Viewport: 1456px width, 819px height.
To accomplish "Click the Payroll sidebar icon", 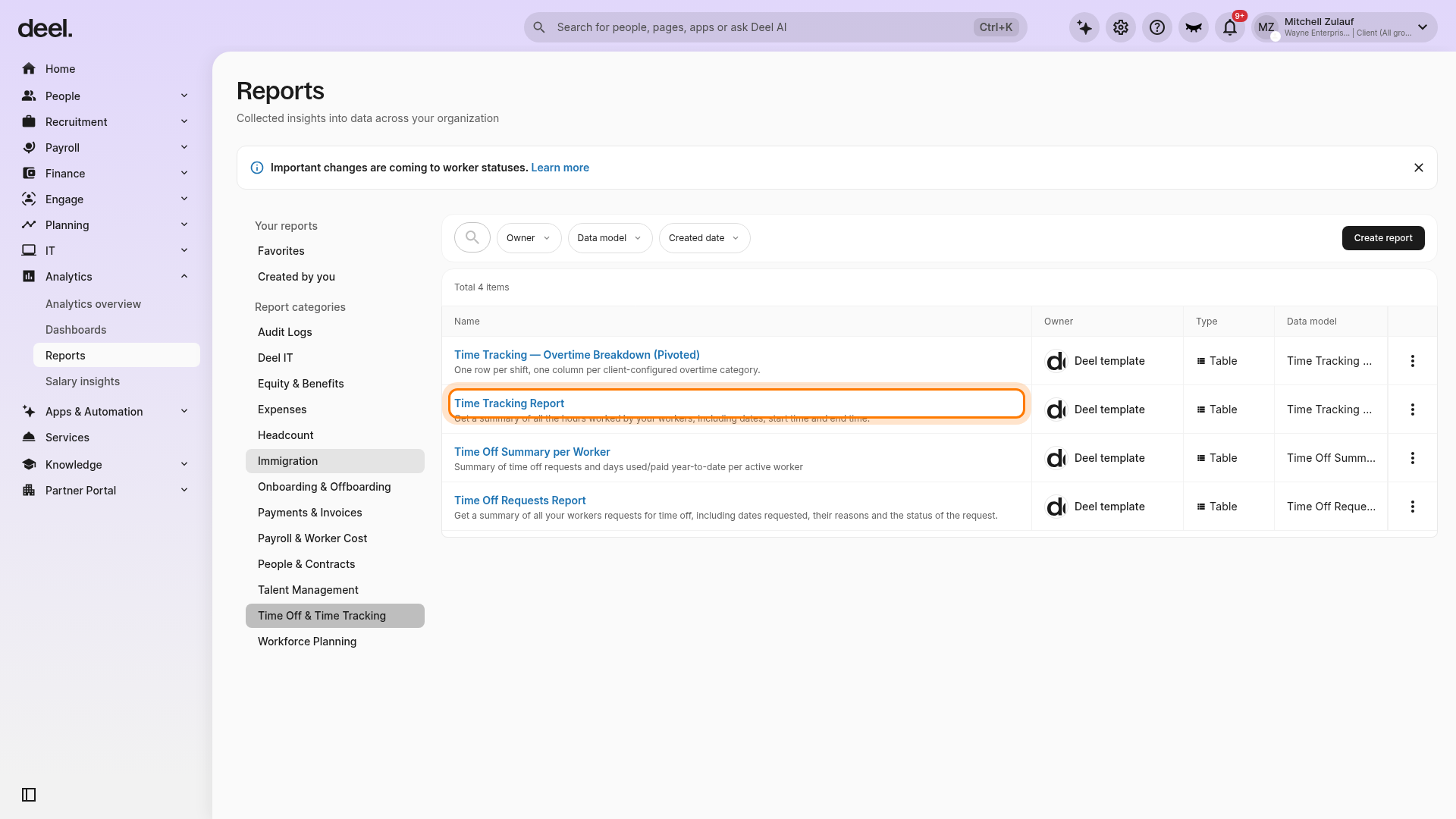I will [x=29, y=148].
